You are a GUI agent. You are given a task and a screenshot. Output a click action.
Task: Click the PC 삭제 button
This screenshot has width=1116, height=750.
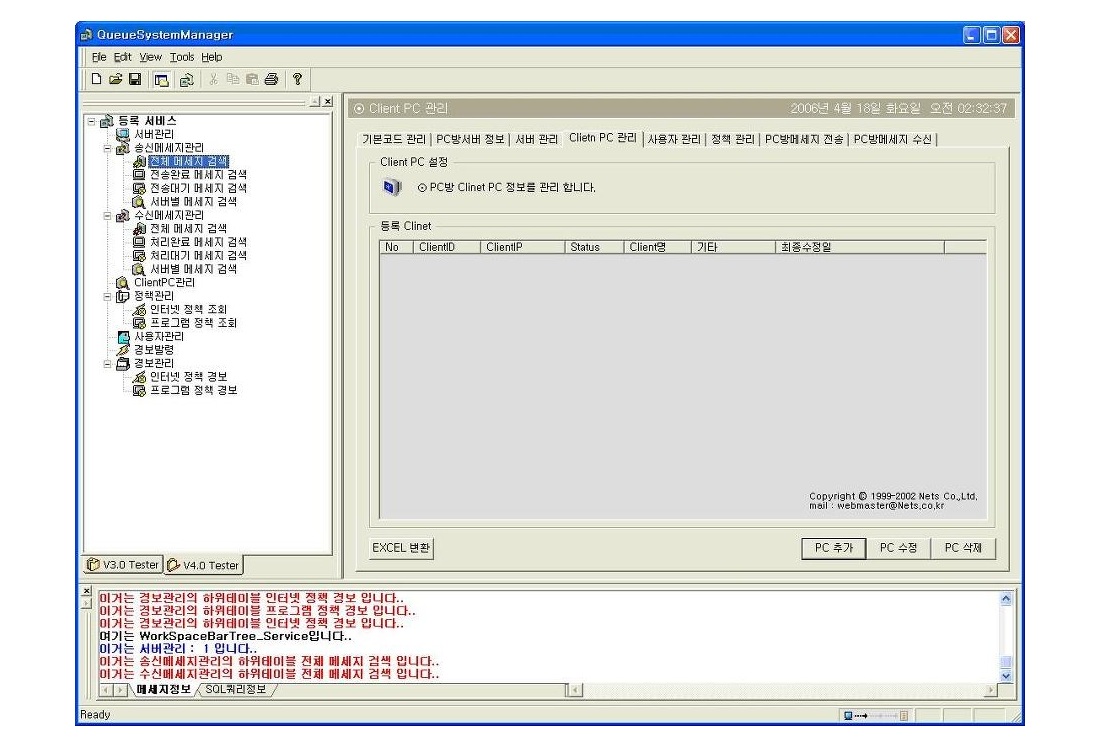(963, 548)
